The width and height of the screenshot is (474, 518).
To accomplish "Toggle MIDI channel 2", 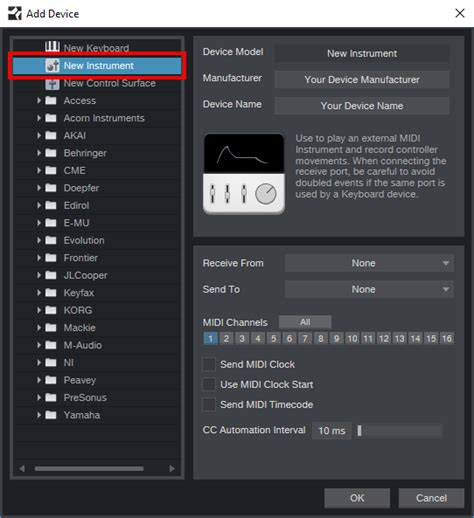I will click(226, 338).
